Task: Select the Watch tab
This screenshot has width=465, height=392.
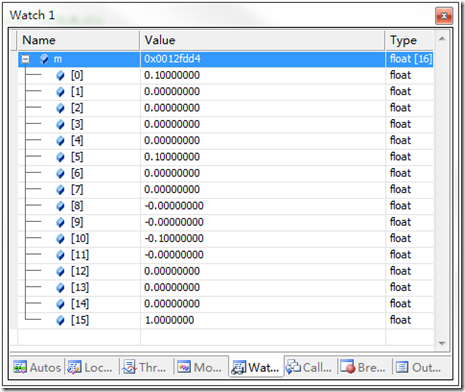Action: click(256, 367)
